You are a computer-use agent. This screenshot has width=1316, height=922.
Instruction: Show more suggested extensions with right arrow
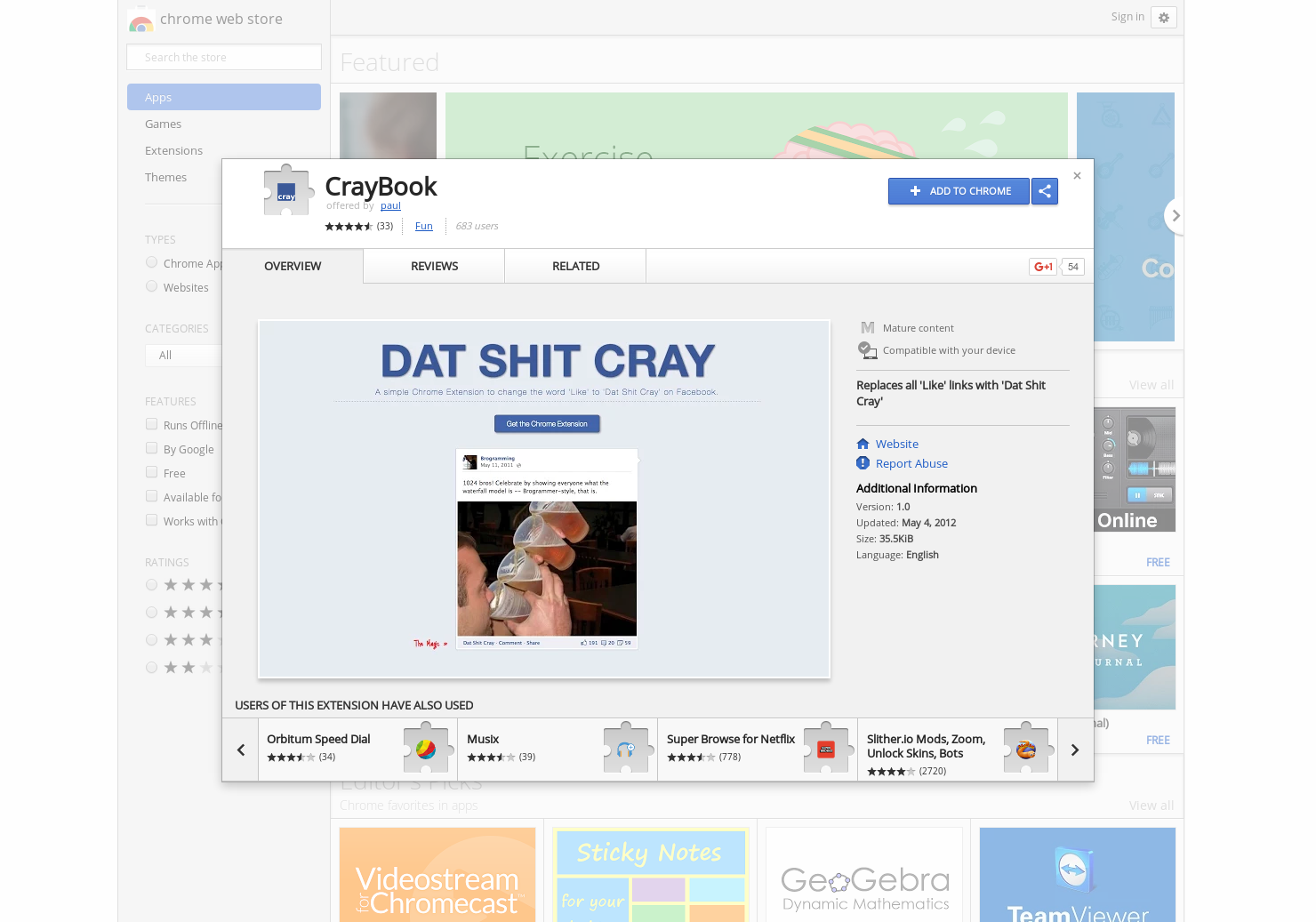(1074, 750)
